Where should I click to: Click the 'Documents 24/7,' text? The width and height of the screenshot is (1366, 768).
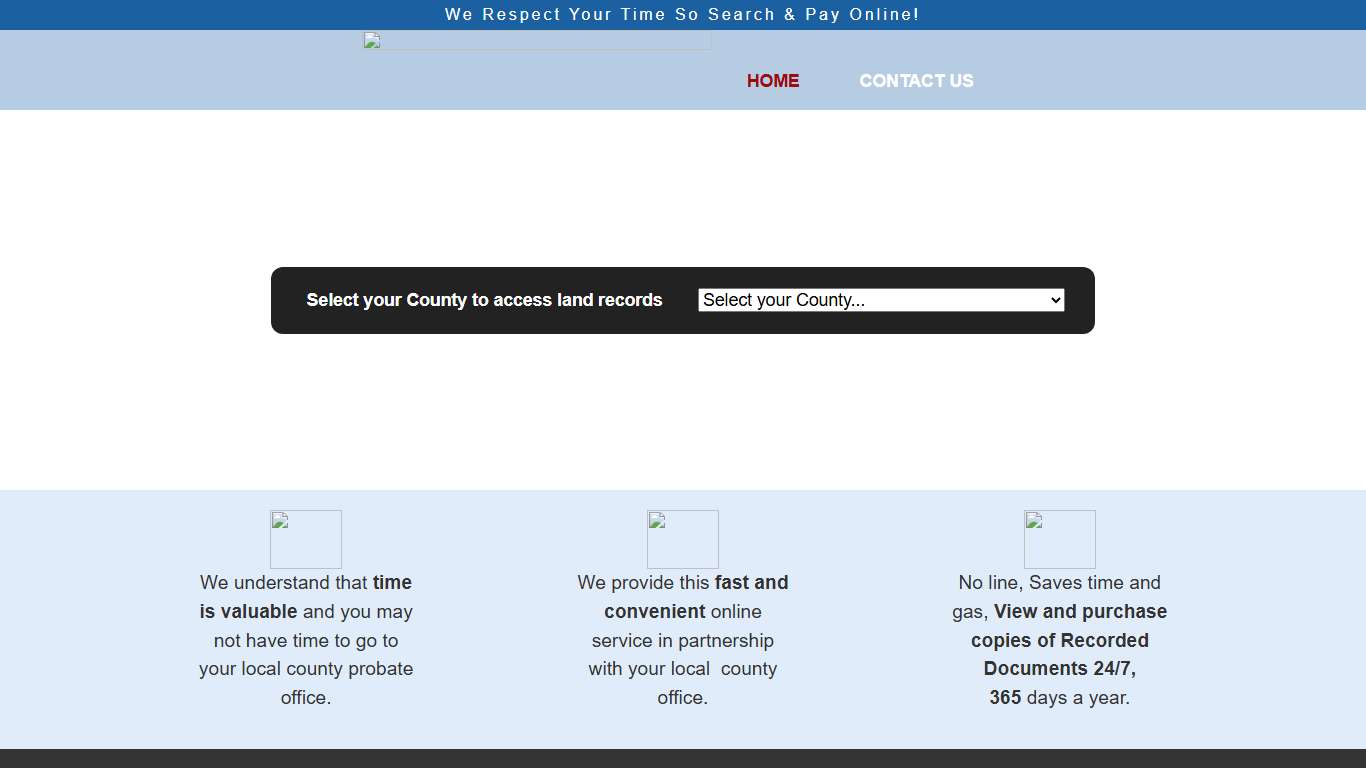tap(1060, 669)
